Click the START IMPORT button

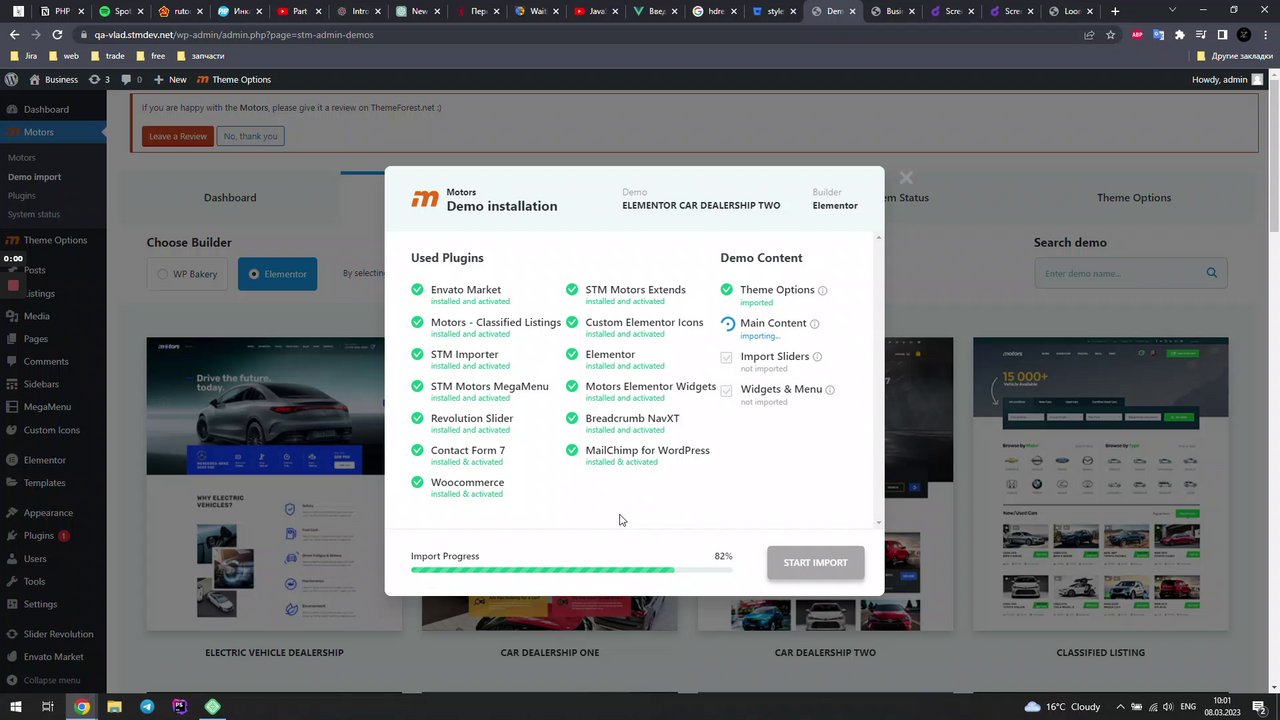pyautogui.click(x=815, y=562)
